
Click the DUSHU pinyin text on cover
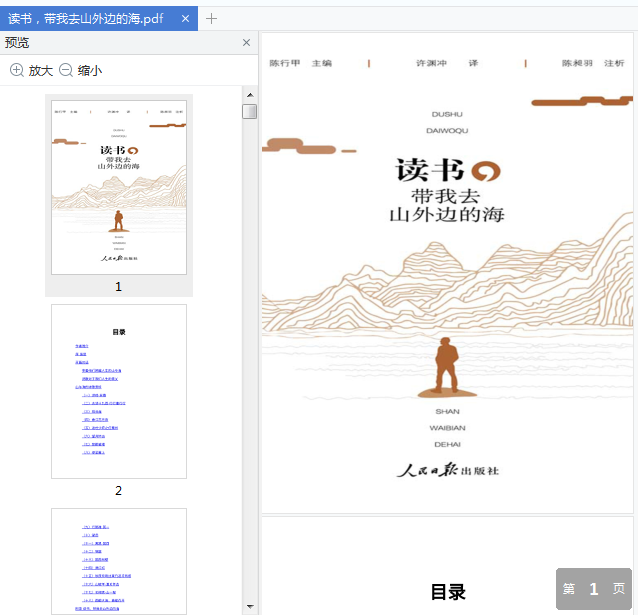pyautogui.click(x=447, y=114)
